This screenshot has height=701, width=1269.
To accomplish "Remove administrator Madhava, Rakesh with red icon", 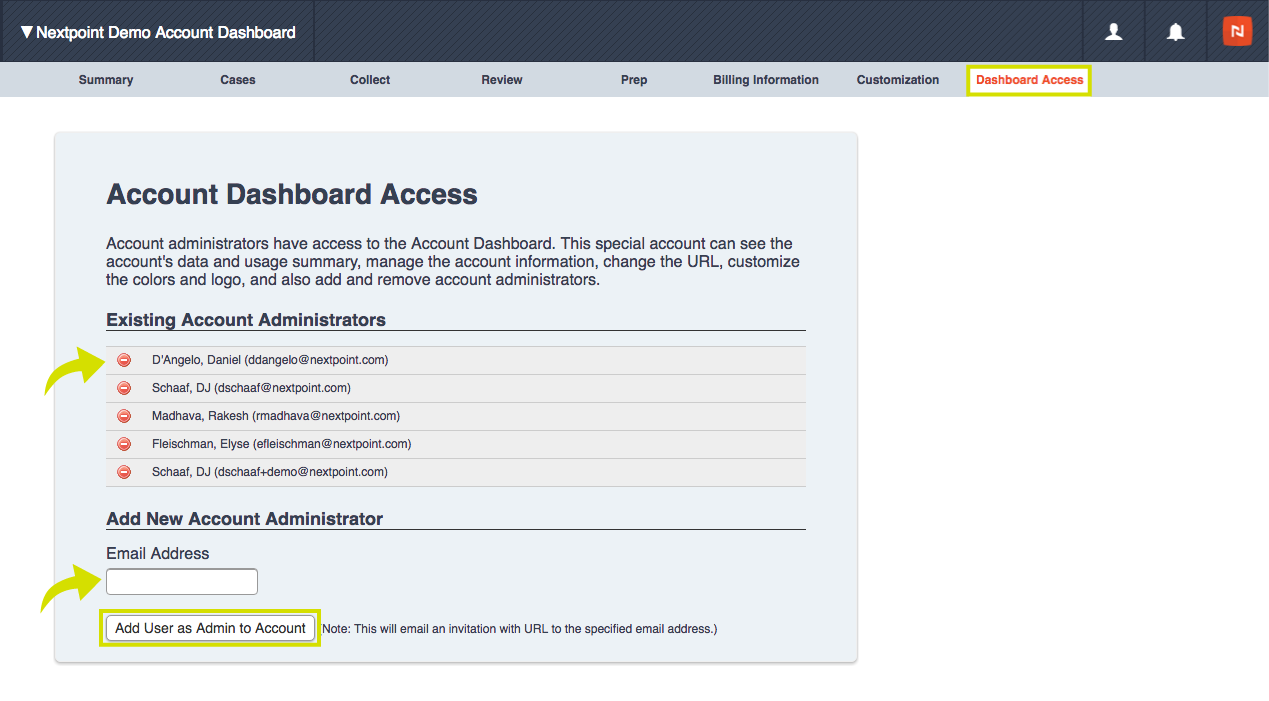I will (x=124, y=416).
